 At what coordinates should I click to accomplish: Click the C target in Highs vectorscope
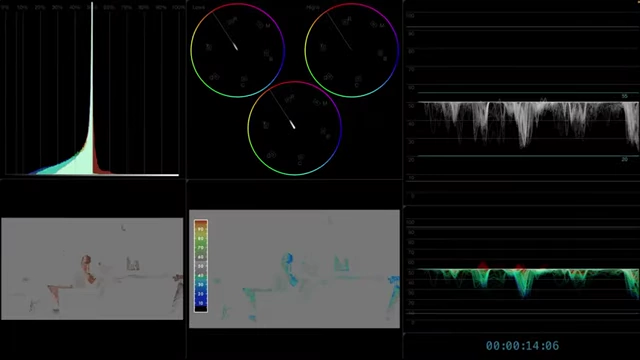[357, 85]
